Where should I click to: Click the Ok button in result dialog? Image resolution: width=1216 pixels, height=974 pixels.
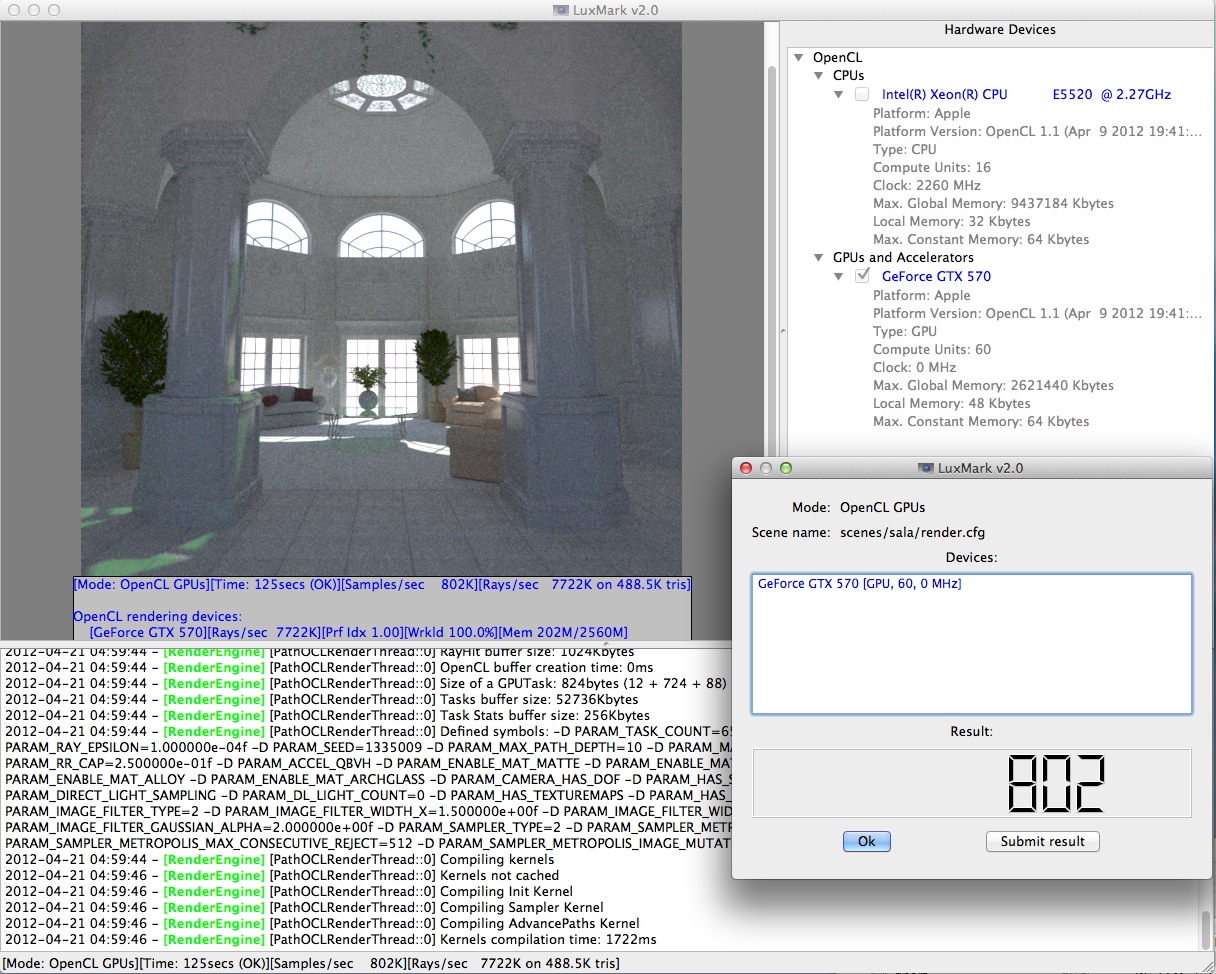click(866, 841)
